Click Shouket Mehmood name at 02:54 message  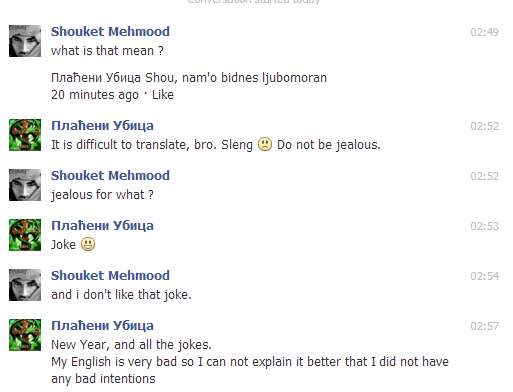pyautogui.click(x=110, y=276)
